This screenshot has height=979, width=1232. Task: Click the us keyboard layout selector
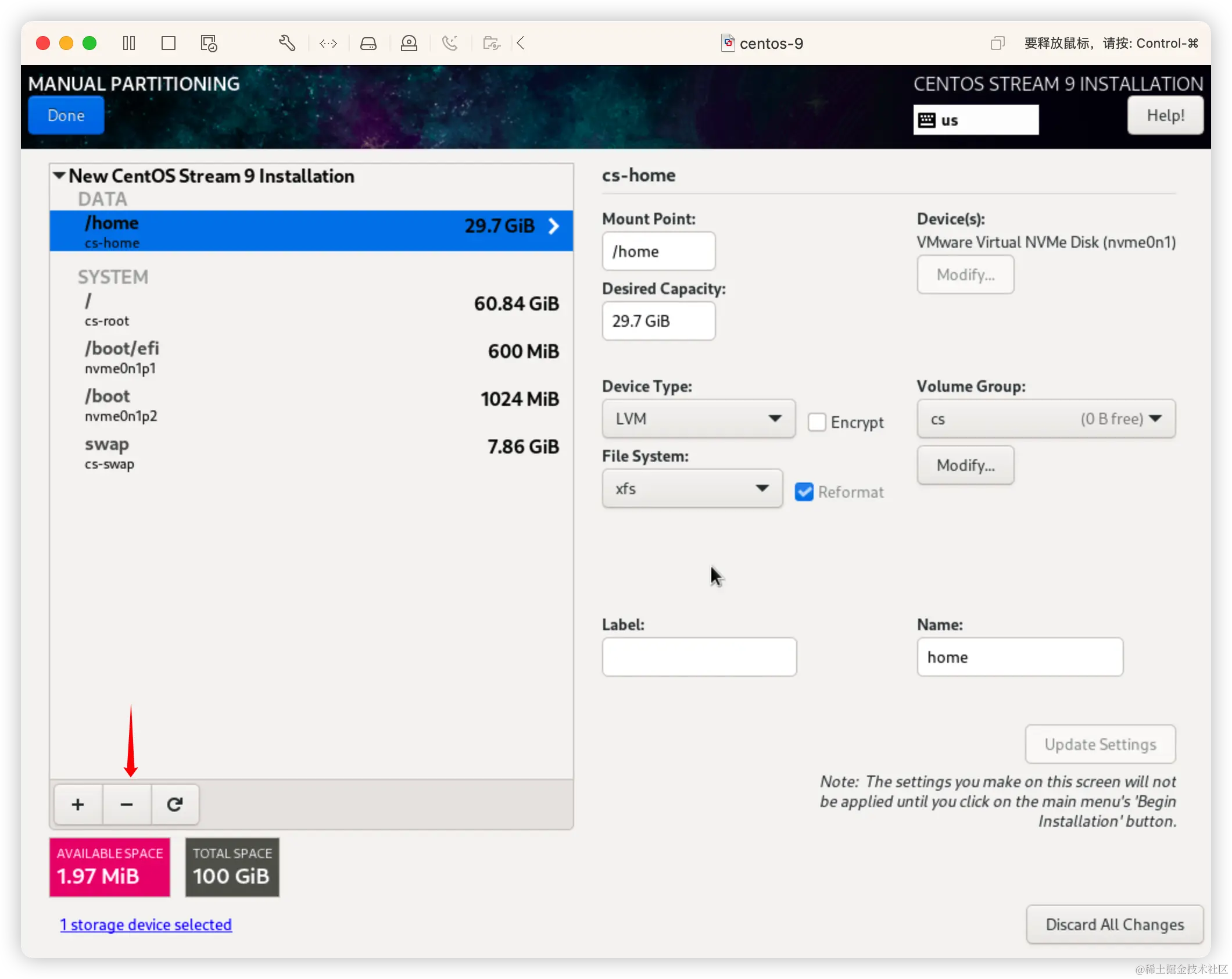coord(976,119)
